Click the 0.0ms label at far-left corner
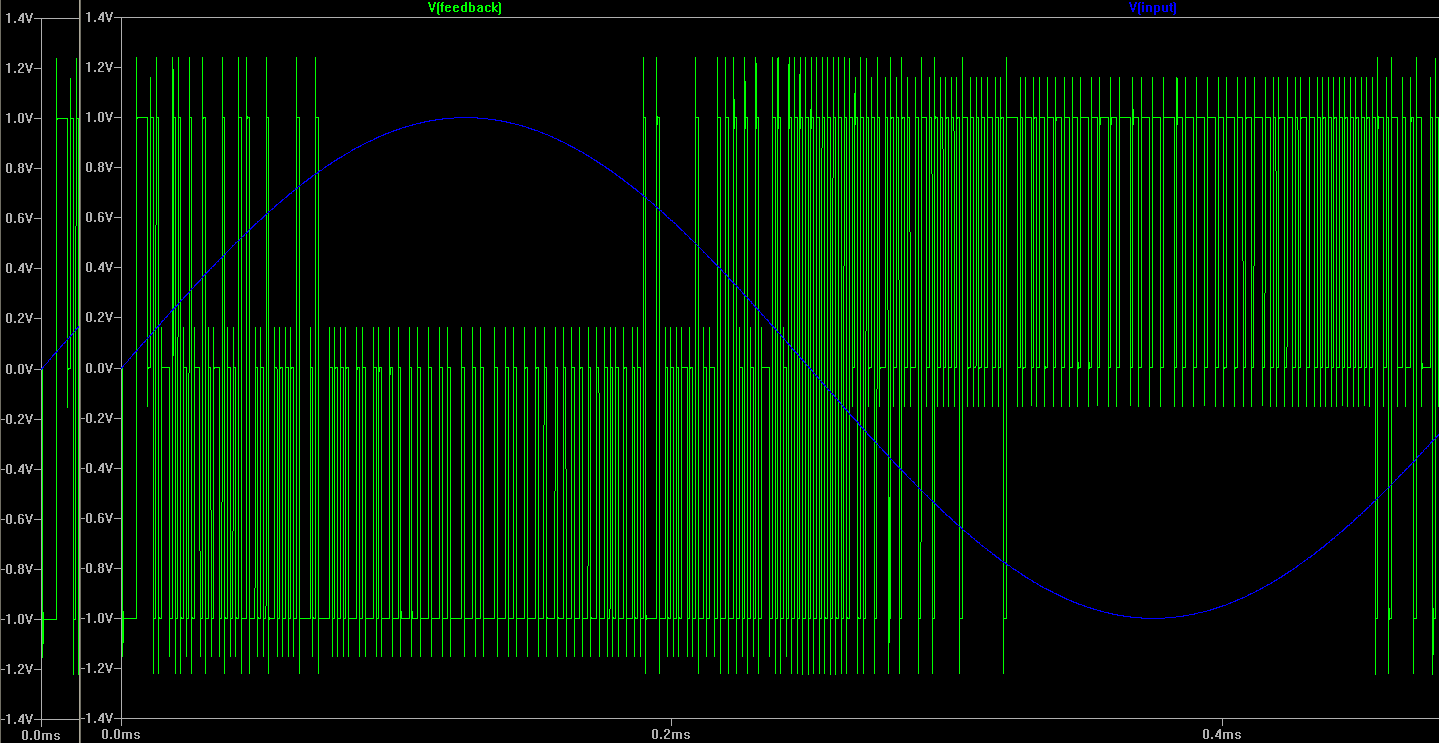The height and width of the screenshot is (743, 1439). 40,735
